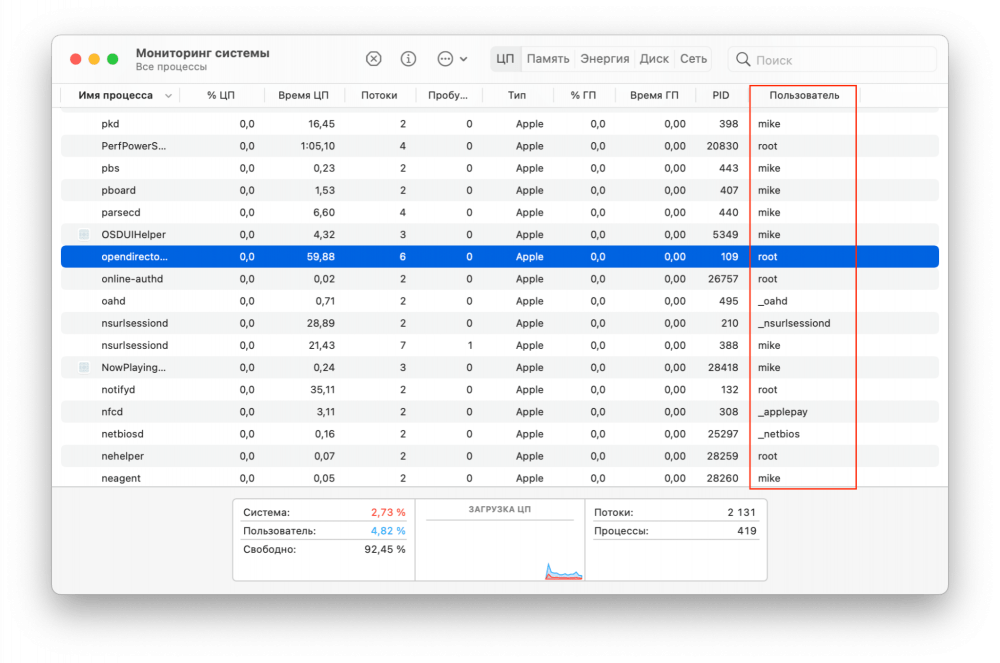Click the stop process (X) toolbar icon

(x=374, y=59)
